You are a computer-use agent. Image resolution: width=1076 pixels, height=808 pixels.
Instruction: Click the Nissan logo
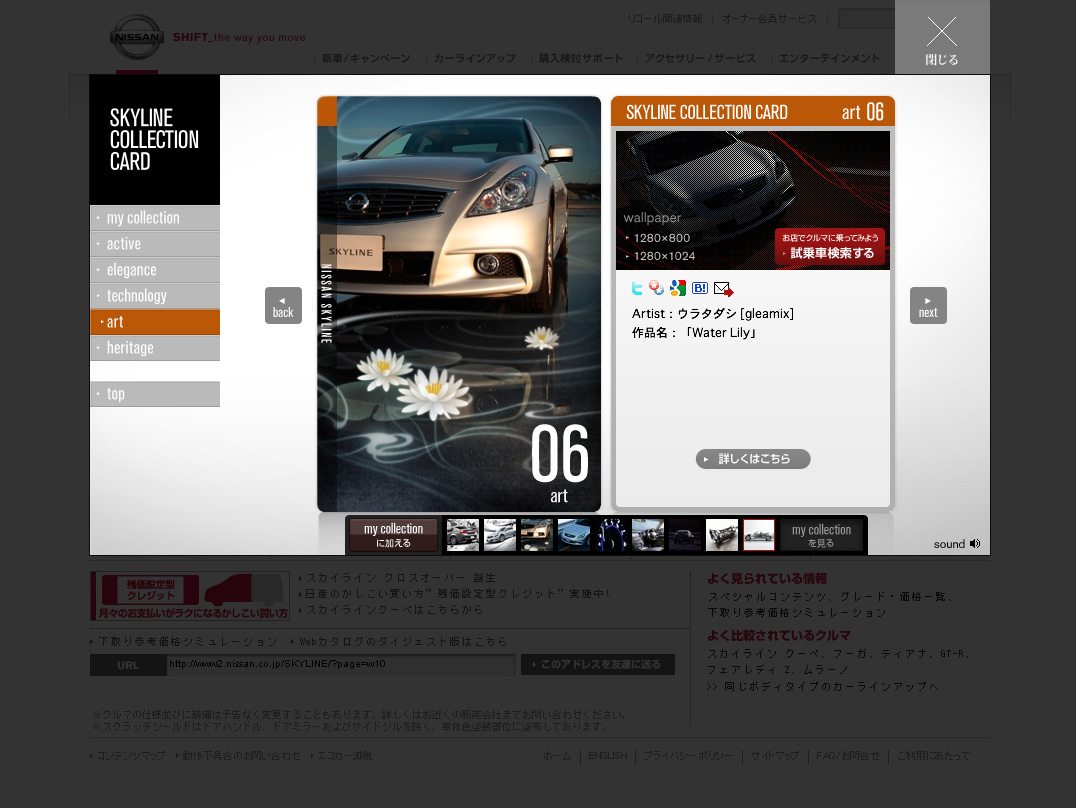click(137, 37)
